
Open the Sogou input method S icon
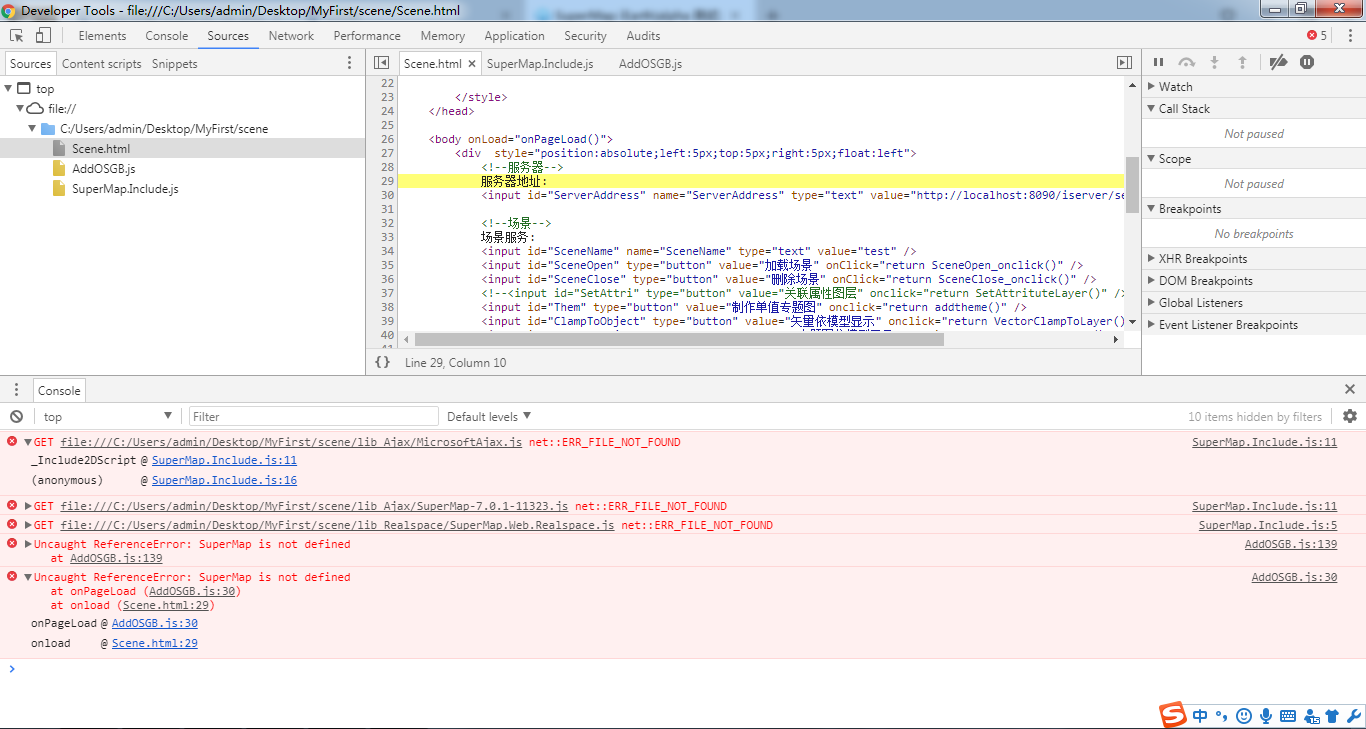(x=1172, y=715)
